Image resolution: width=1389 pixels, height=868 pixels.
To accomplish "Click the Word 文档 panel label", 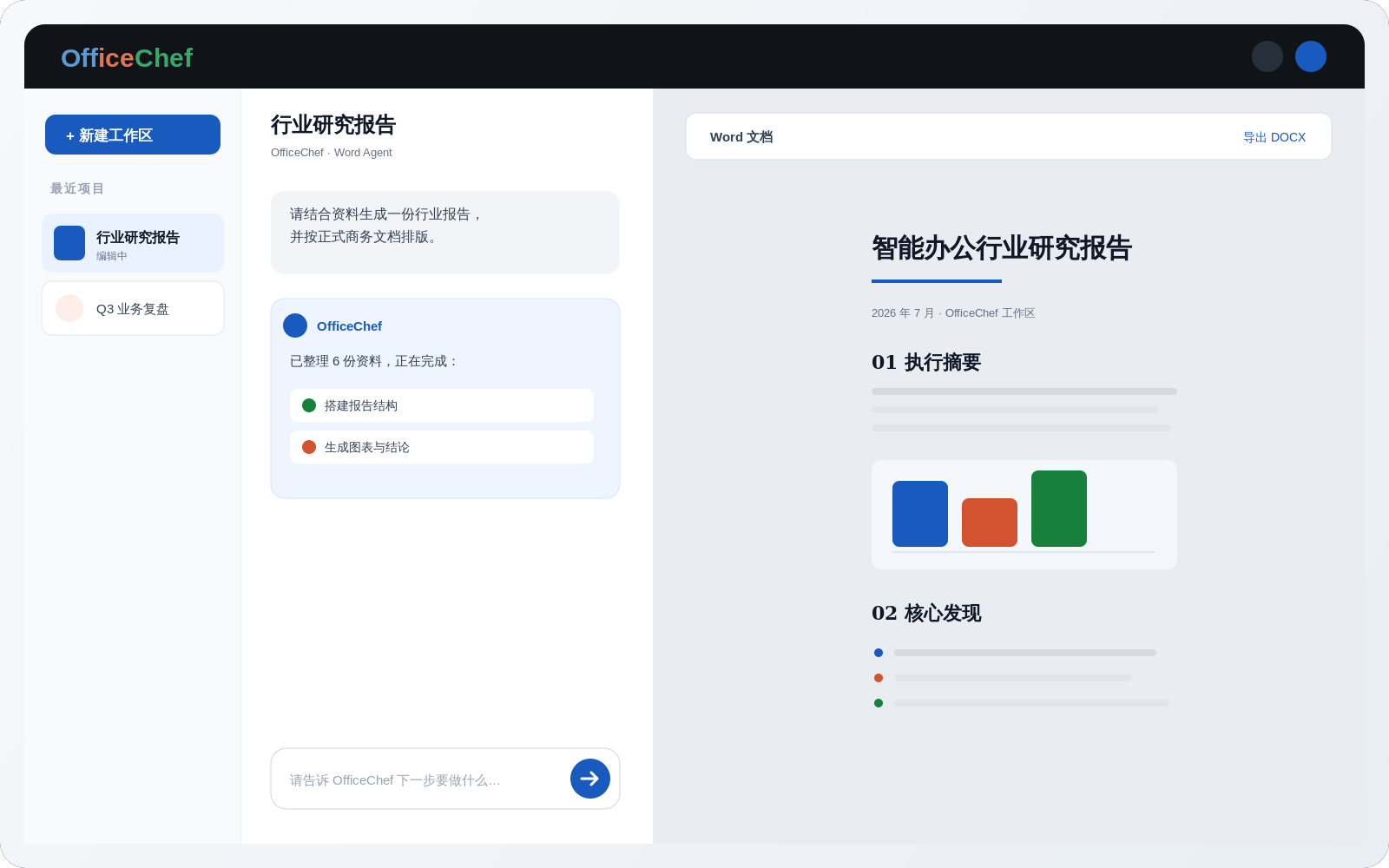I will 741,137.
